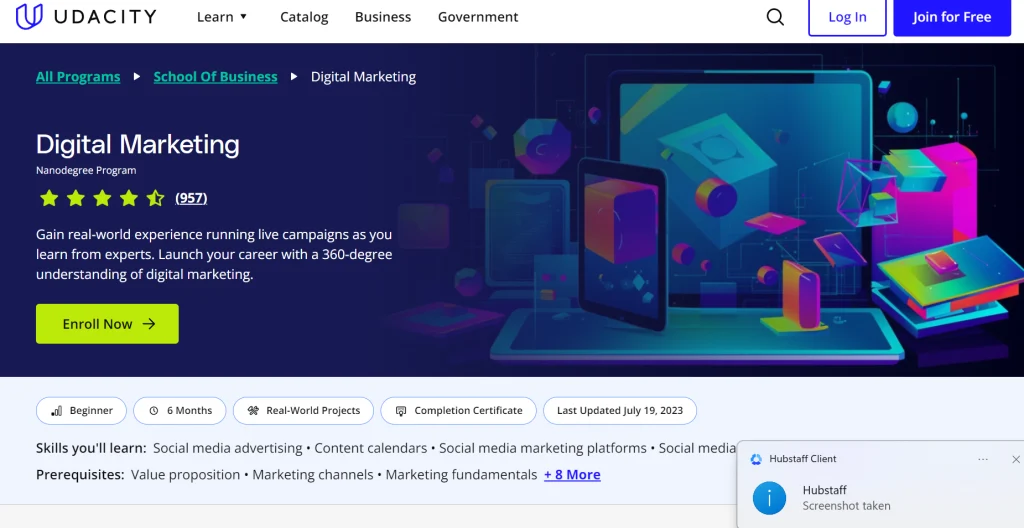Viewport: 1024px width, 528px height.
Task: Open the Hubstaff notification options ellipsis
Action: (983, 459)
